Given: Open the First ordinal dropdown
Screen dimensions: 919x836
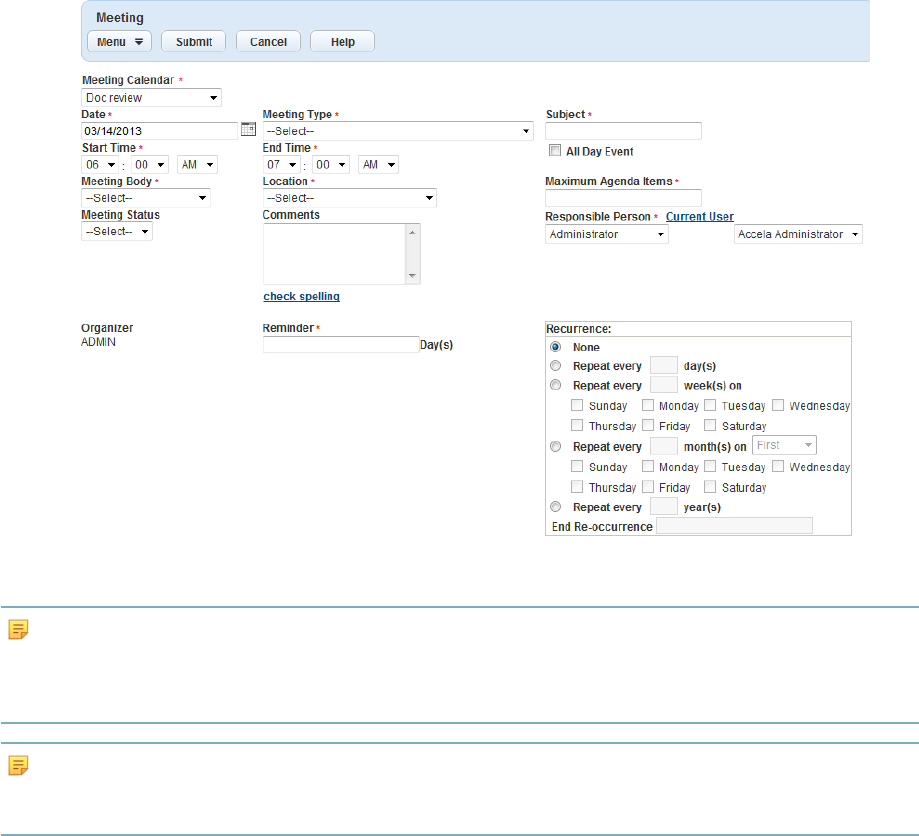Looking at the screenshot, I should tap(784, 445).
